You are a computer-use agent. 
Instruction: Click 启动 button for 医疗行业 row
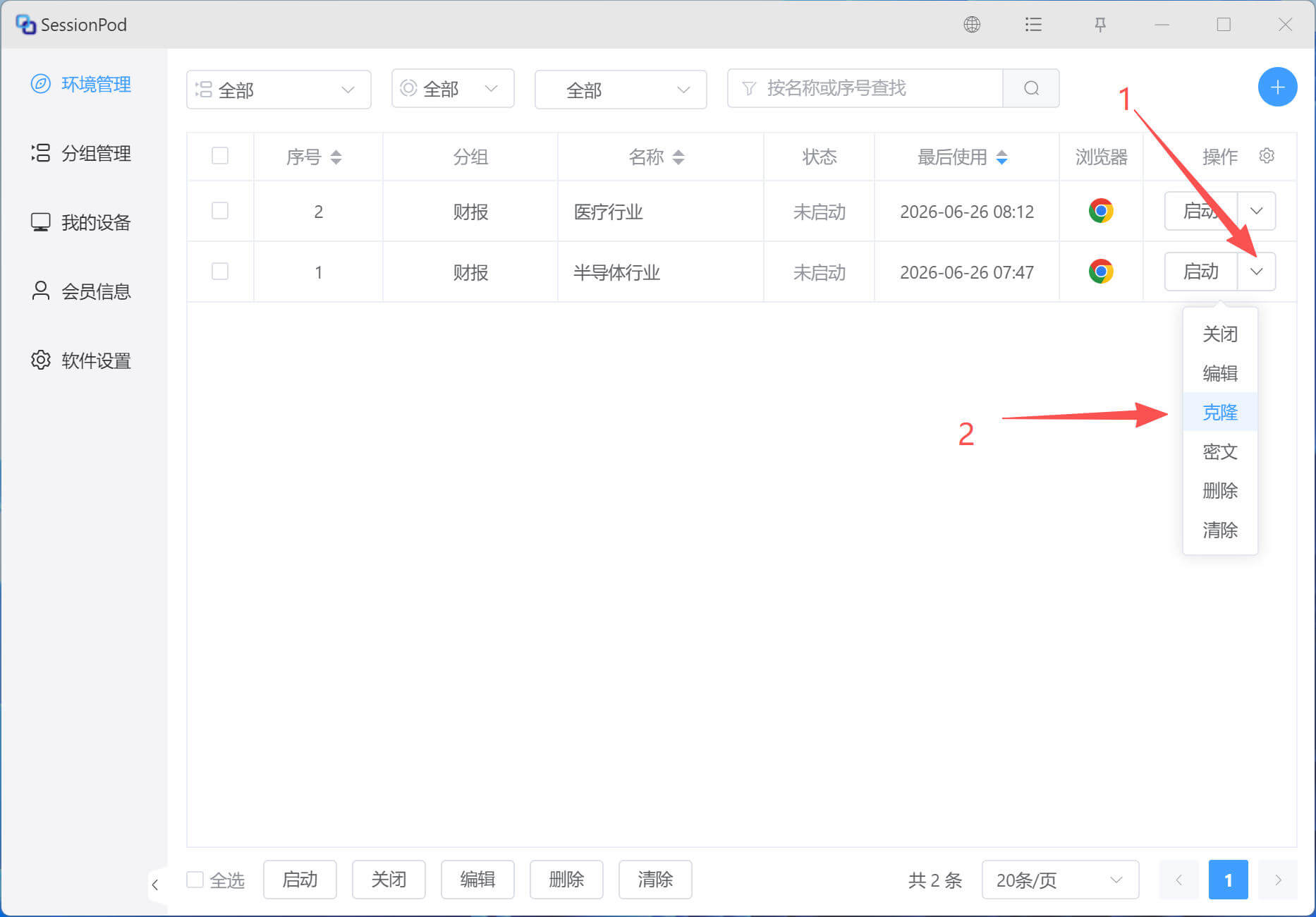pyautogui.click(x=1201, y=211)
